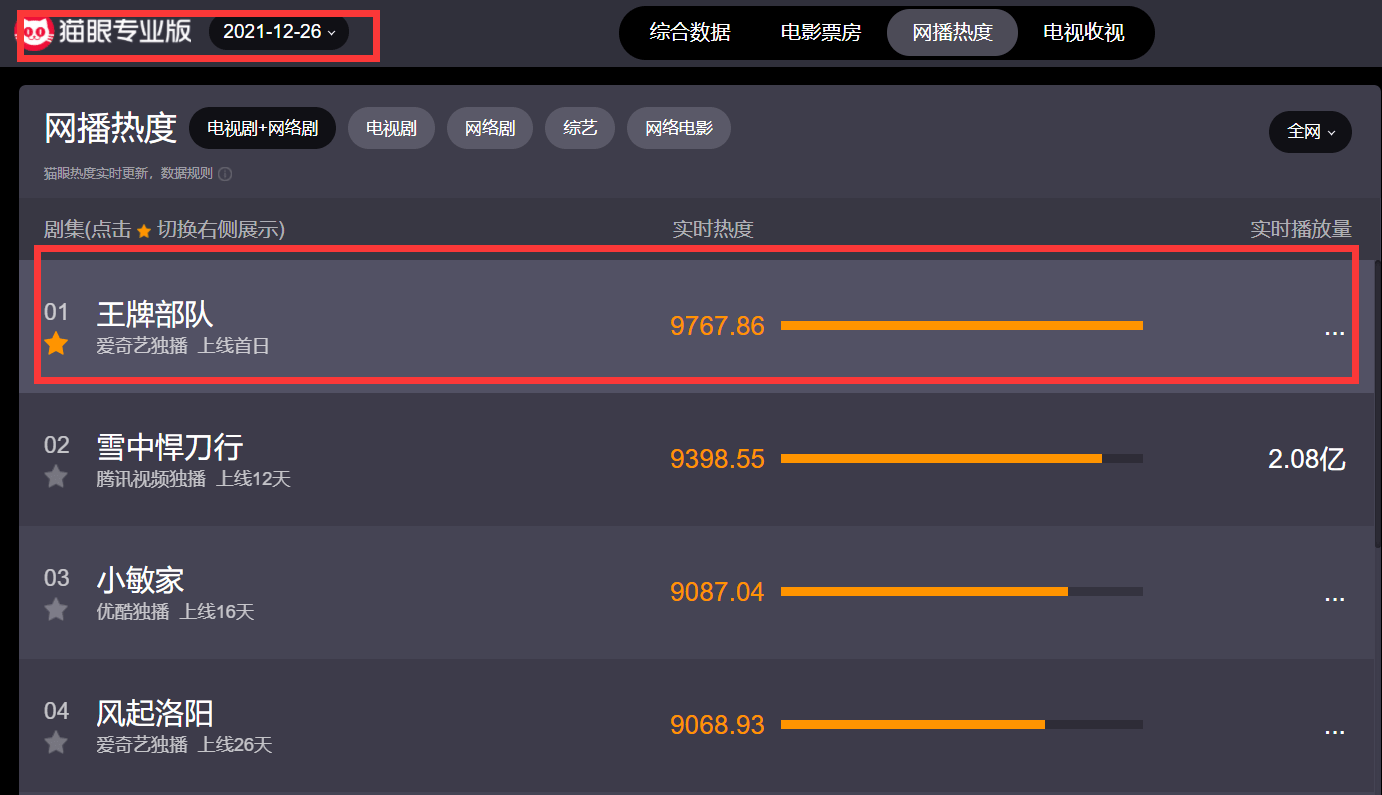Viewport: 1382px width, 795px height.
Task: Toggle star for 小敏家
Action: pos(56,609)
